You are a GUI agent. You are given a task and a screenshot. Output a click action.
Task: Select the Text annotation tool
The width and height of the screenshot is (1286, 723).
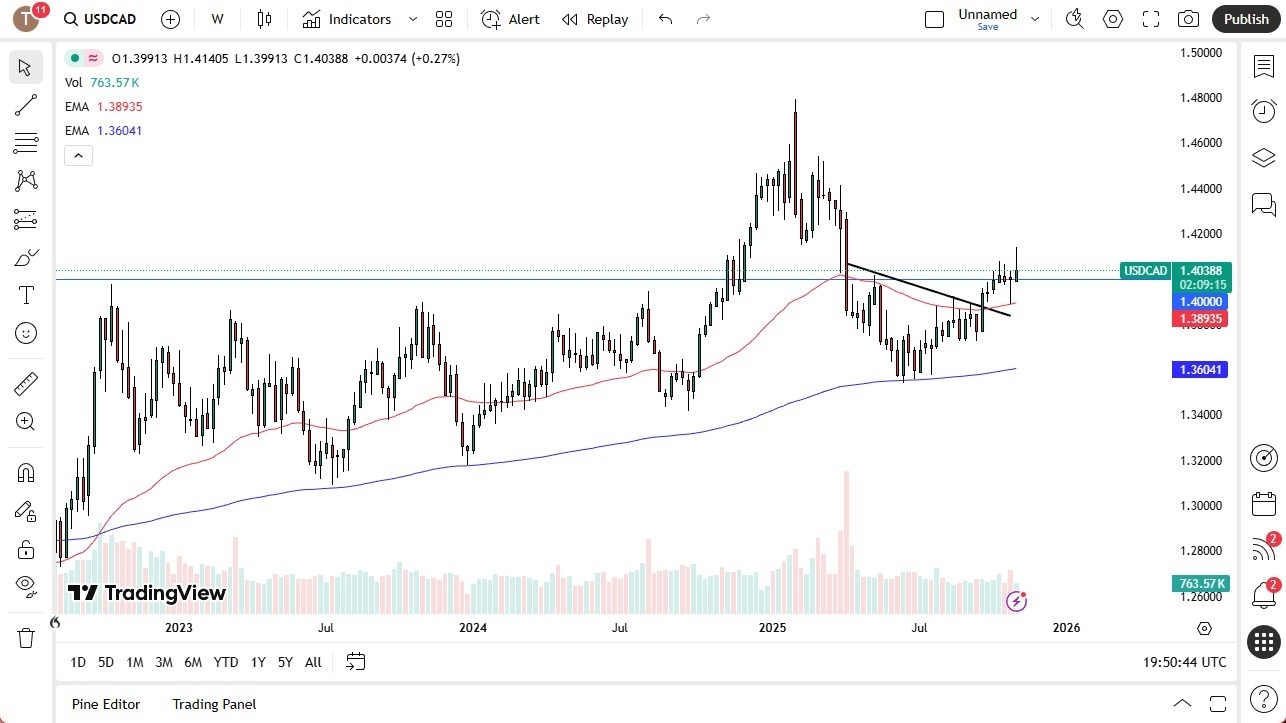(25, 294)
